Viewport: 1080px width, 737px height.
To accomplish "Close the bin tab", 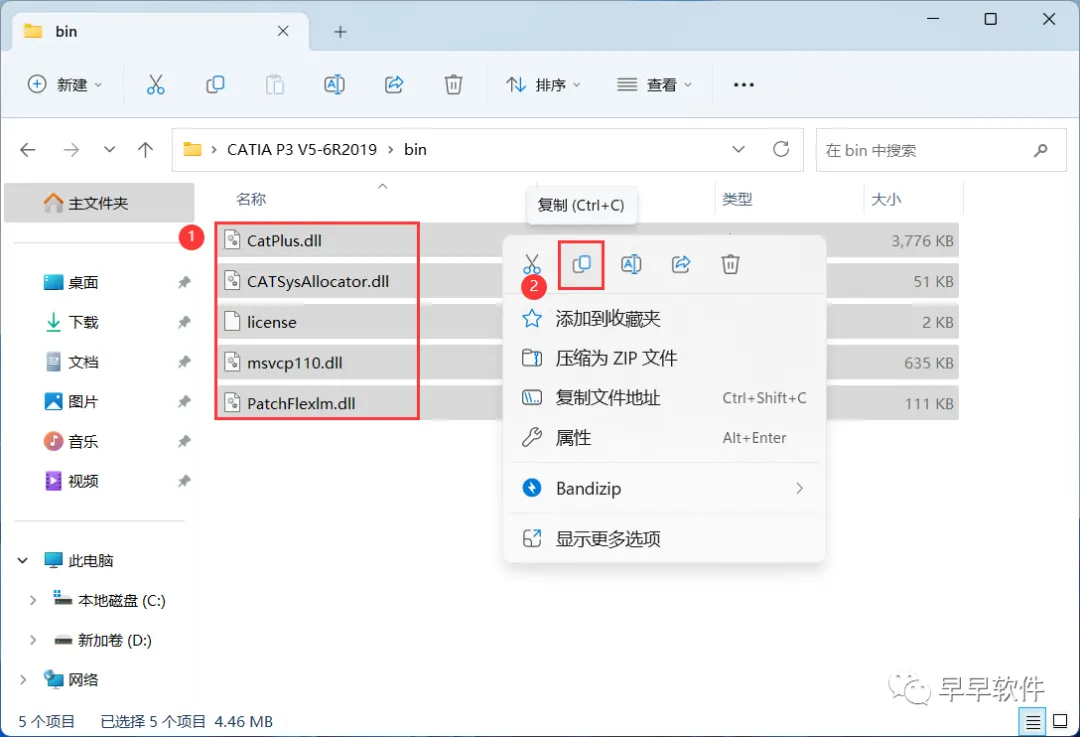I will 283,31.
